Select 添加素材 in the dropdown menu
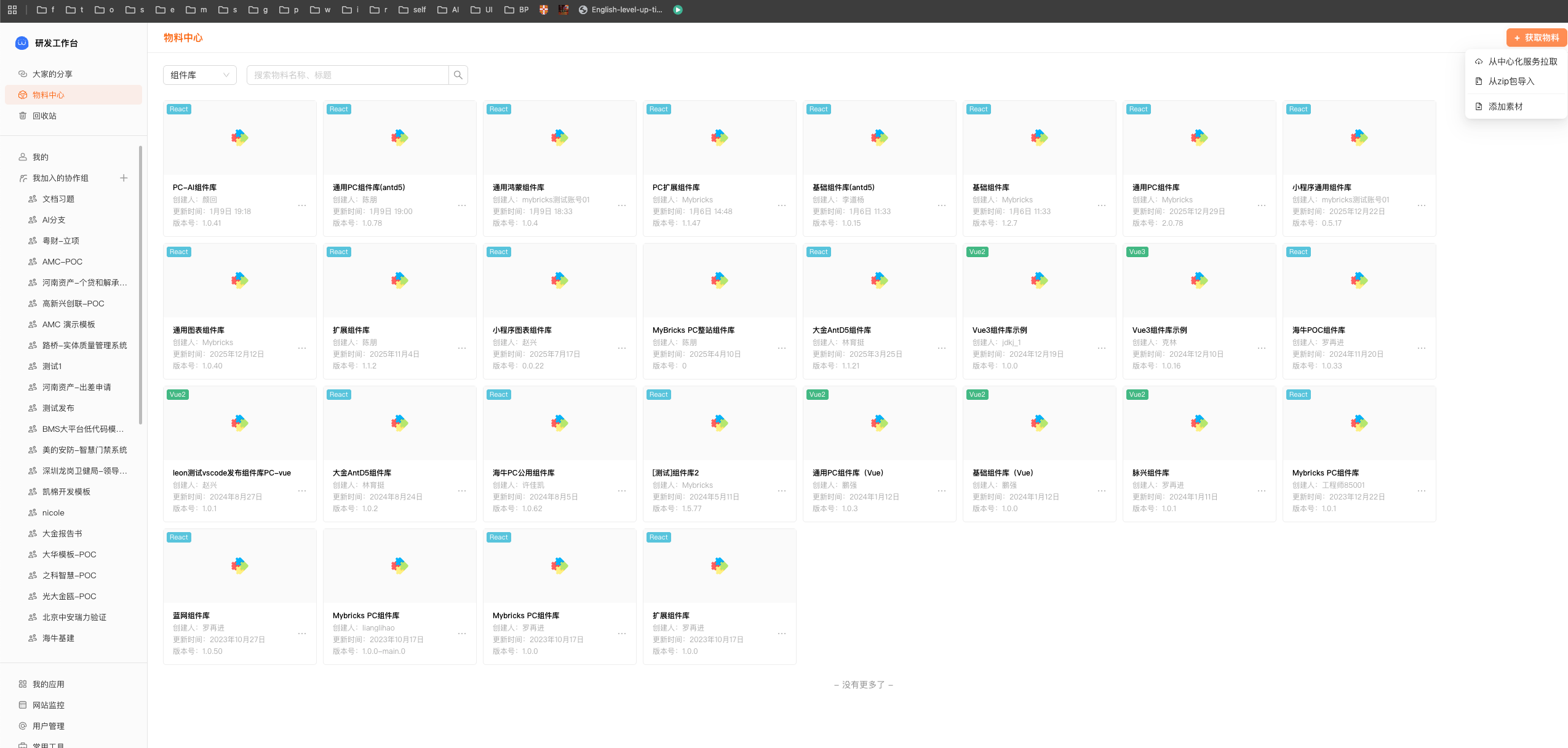 pyautogui.click(x=1505, y=106)
